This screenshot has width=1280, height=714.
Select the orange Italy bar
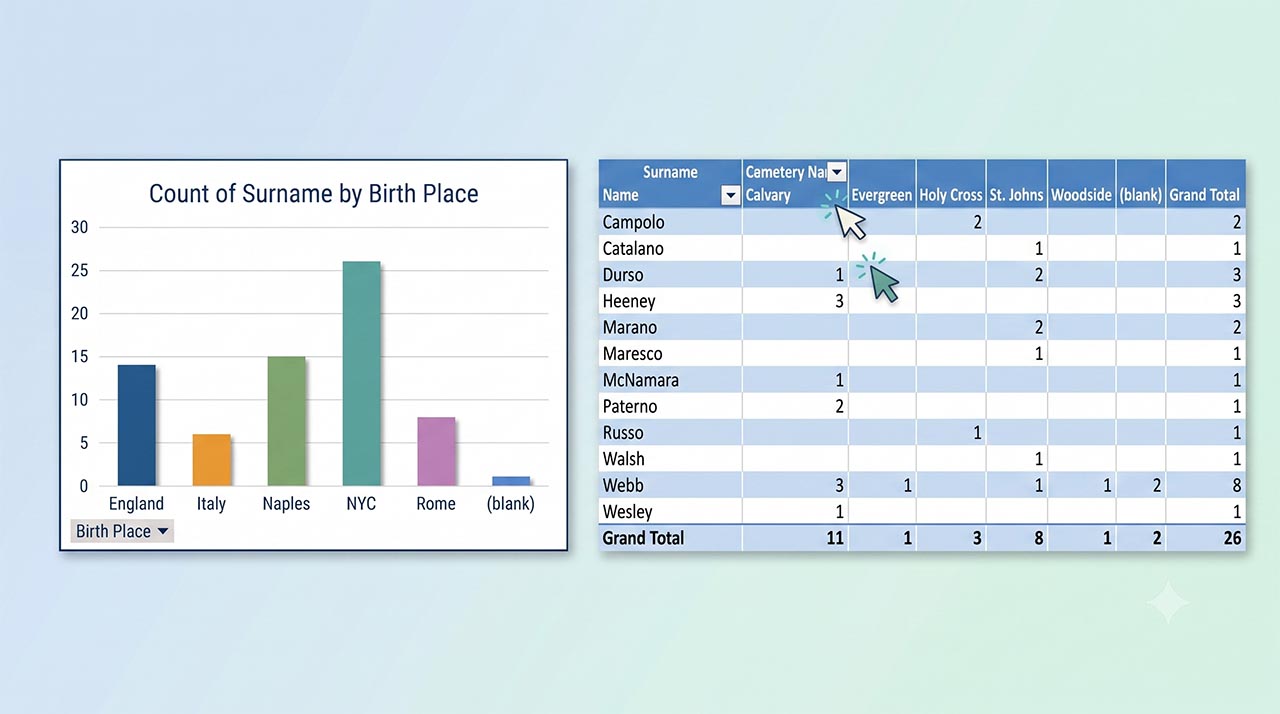pyautogui.click(x=212, y=460)
